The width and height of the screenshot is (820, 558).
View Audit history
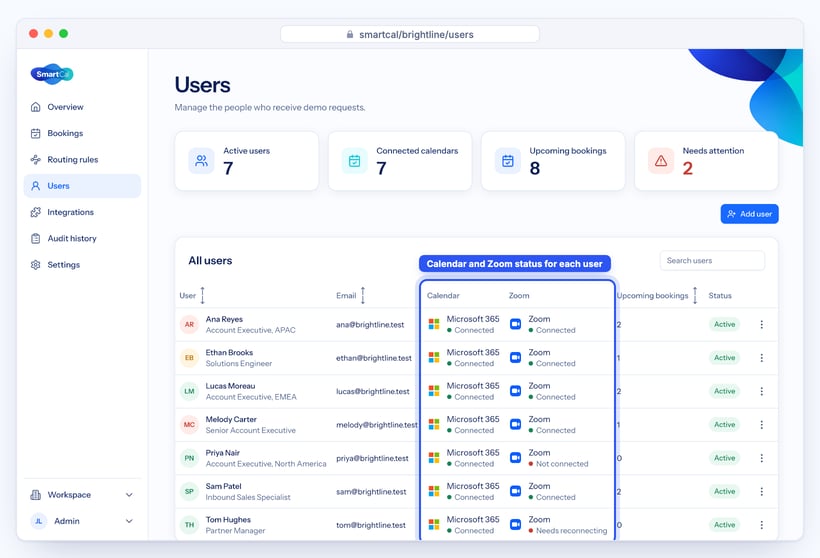(x=82, y=238)
